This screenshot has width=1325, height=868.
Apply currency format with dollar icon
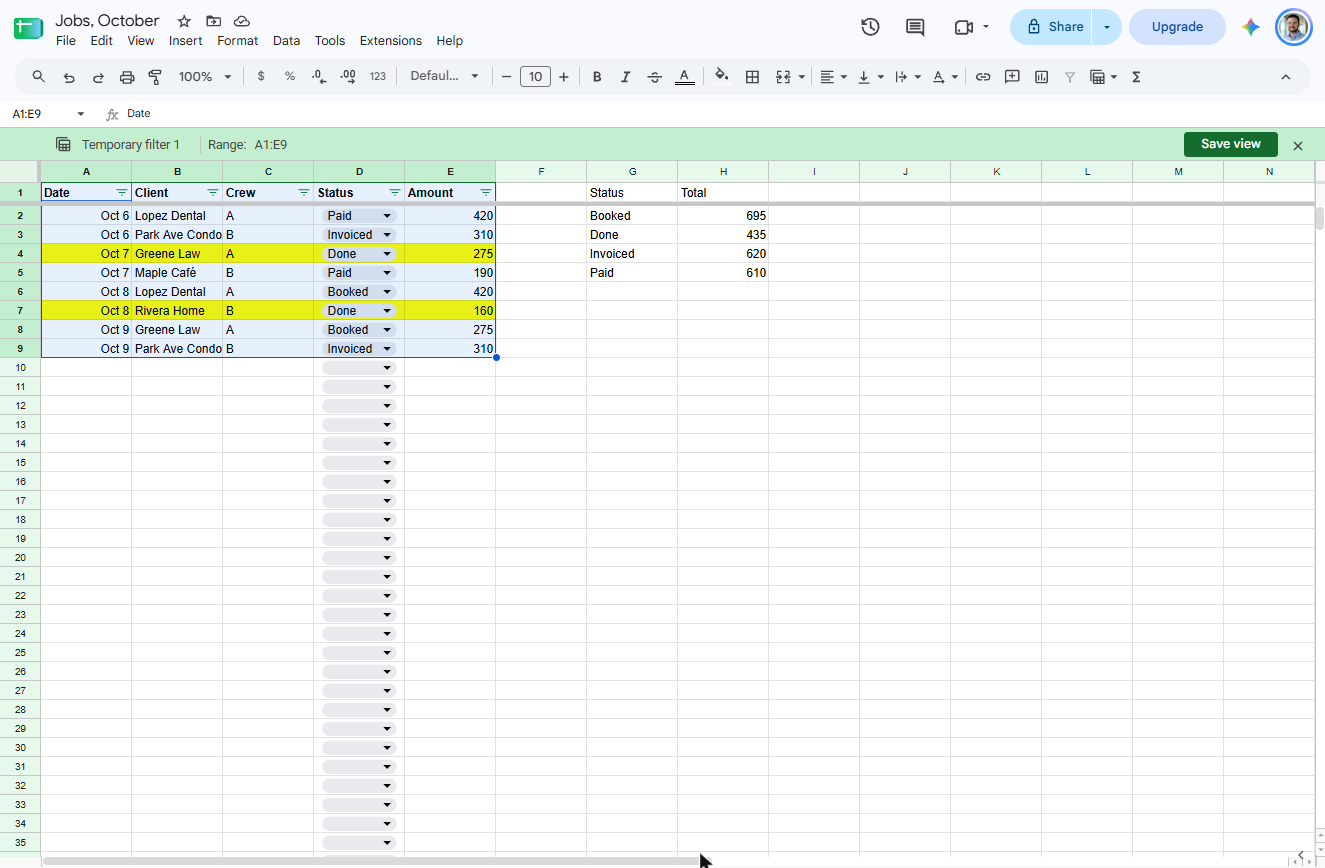pos(261,77)
